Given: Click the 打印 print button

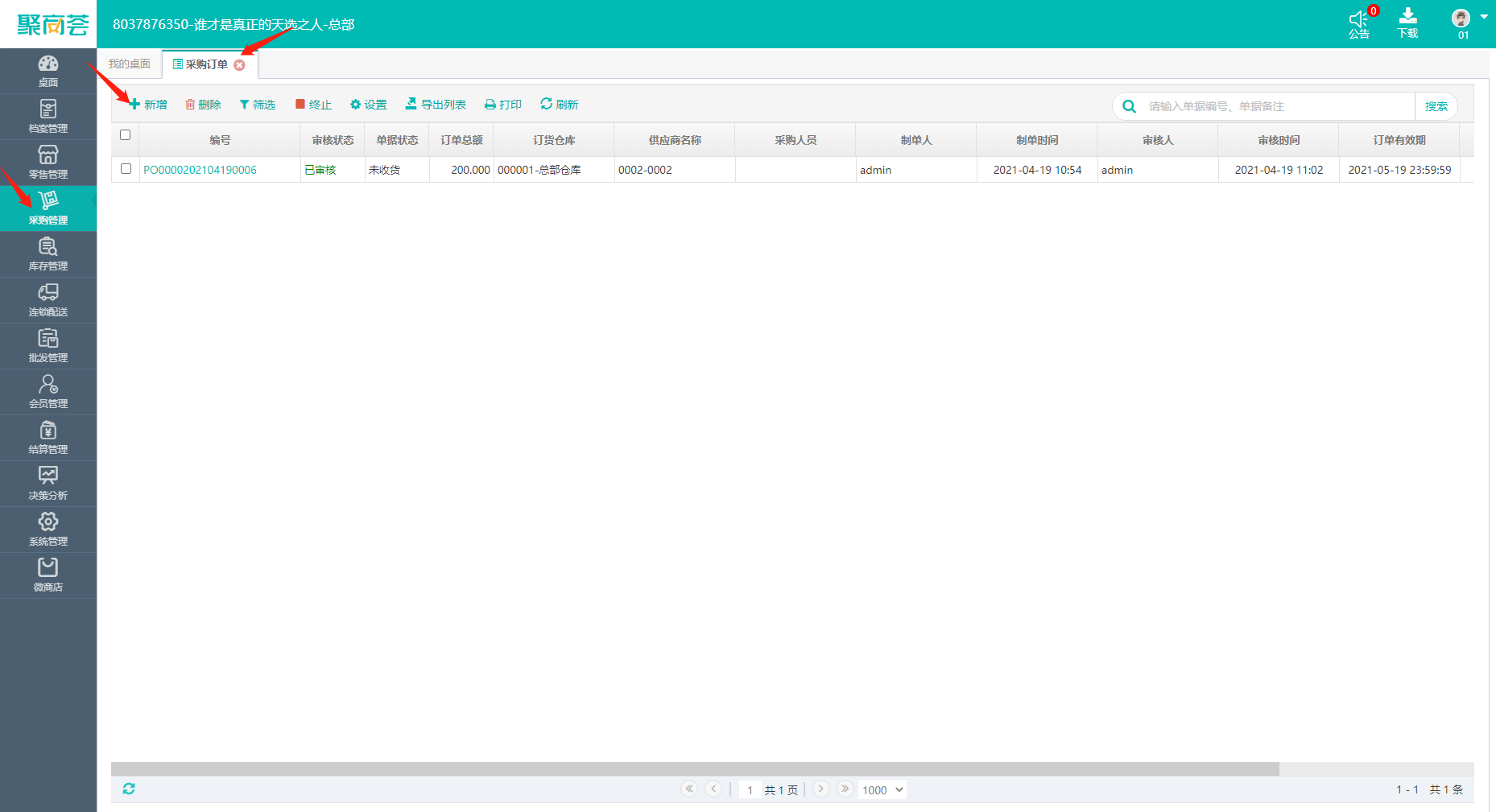Looking at the screenshot, I should click(503, 105).
